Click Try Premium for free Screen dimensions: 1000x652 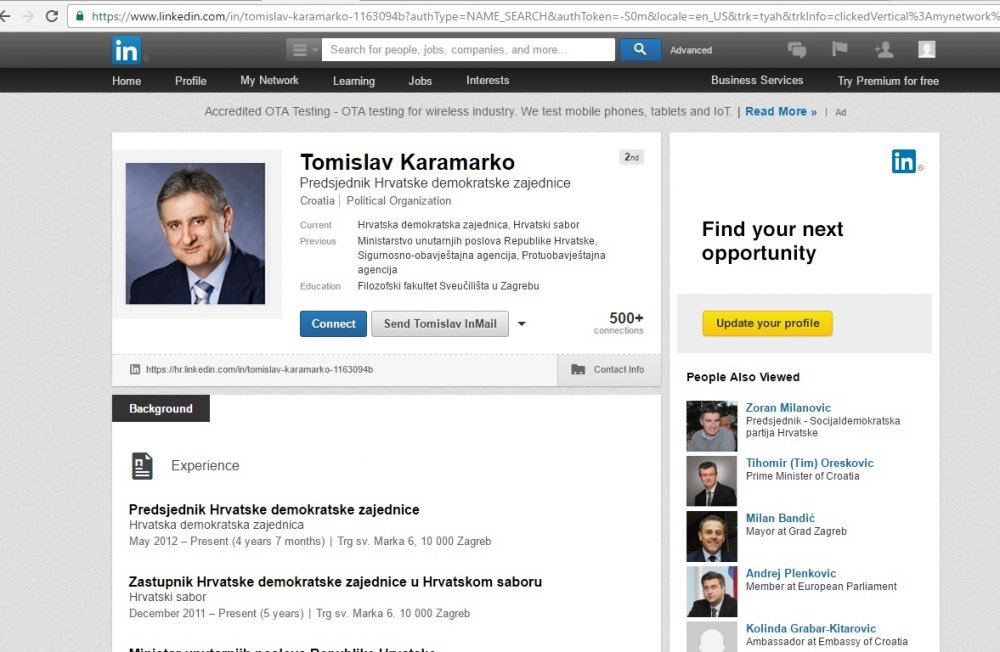click(x=888, y=81)
